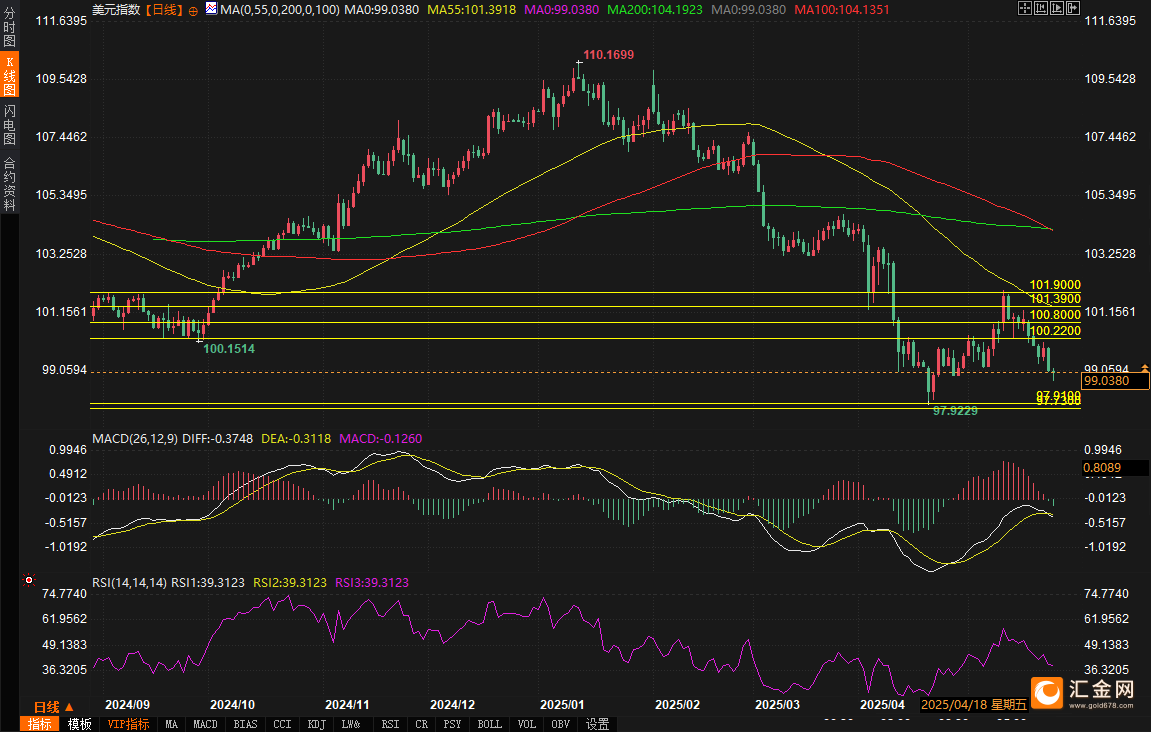Click the crosshair cursor icon at top right
The height and width of the screenshot is (732, 1151).
point(1025,9)
